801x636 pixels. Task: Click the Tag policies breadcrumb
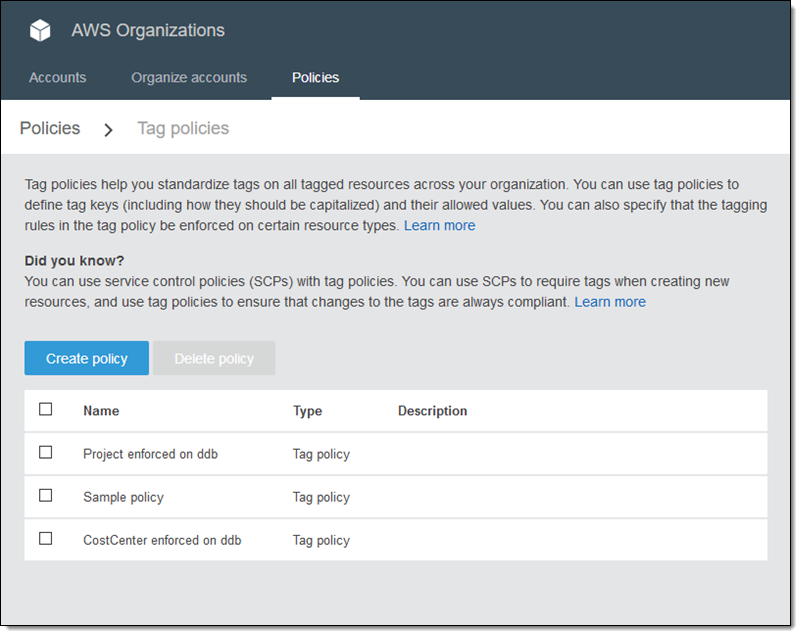(x=183, y=128)
